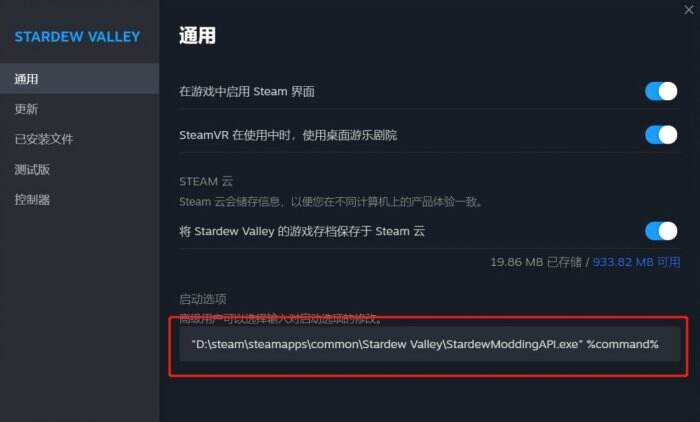The width and height of the screenshot is (700, 422).
Task: Click the STEAM 云 section header
Action: pyautogui.click(x=206, y=181)
